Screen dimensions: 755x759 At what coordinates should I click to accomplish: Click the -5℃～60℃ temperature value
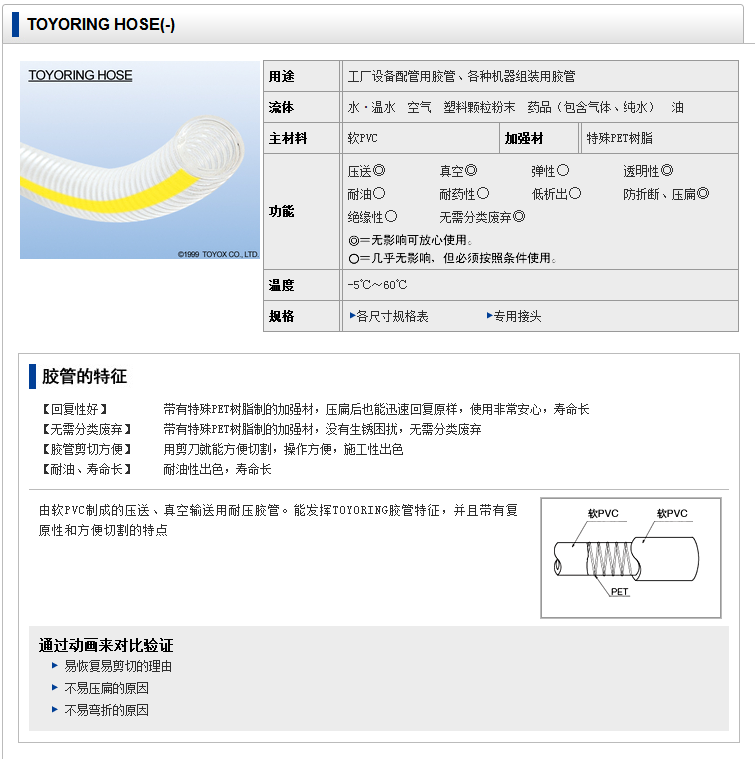point(378,285)
